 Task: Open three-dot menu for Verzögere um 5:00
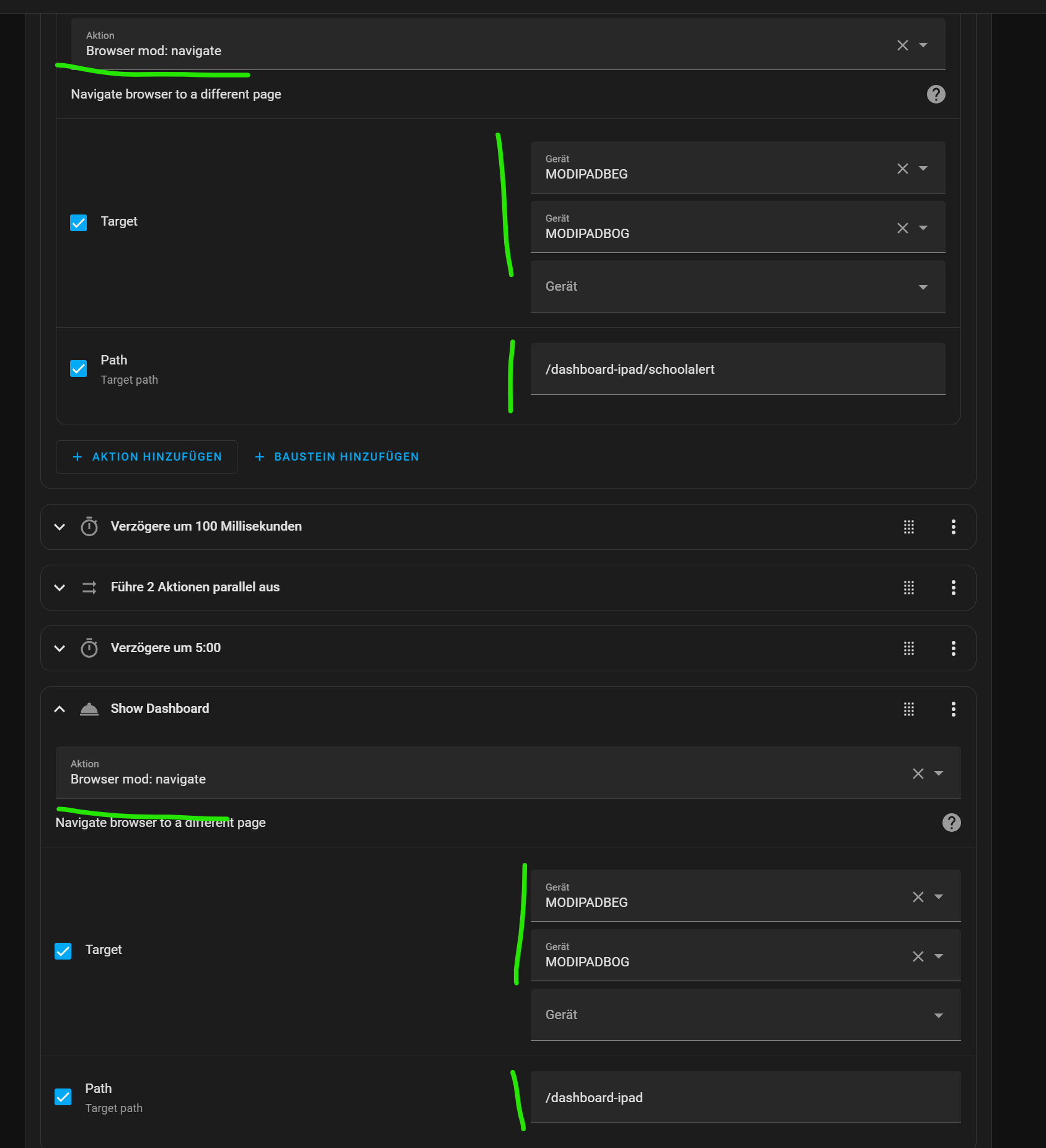[x=953, y=648]
